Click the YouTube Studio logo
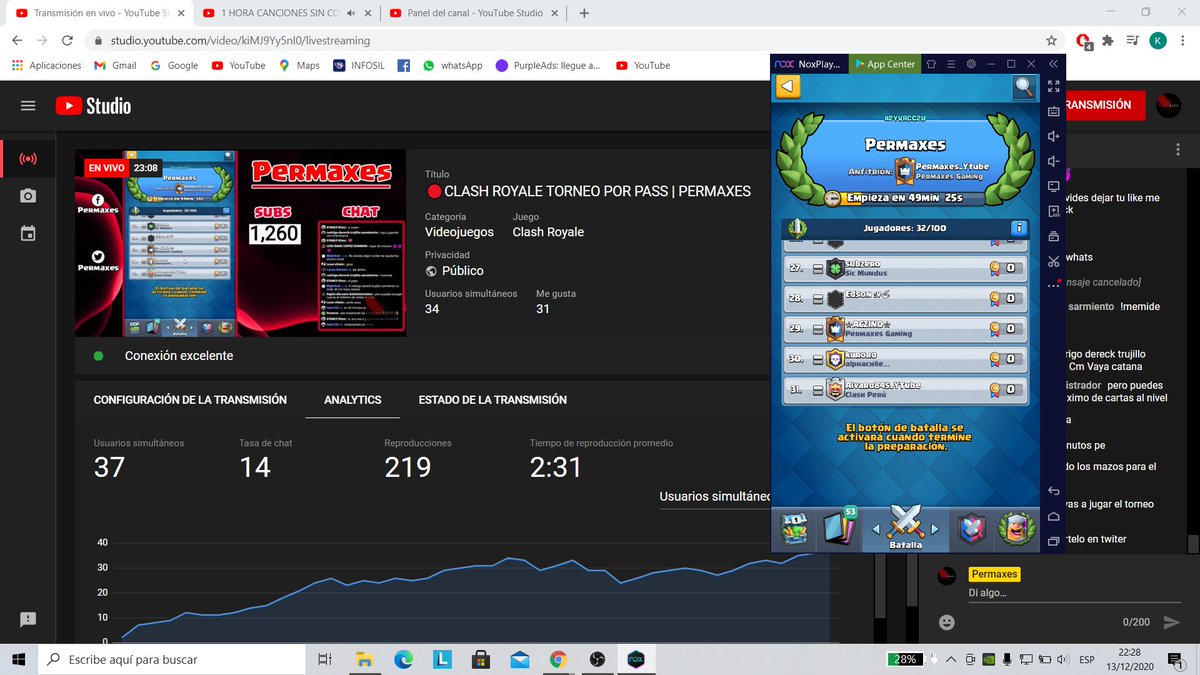 tap(93, 106)
